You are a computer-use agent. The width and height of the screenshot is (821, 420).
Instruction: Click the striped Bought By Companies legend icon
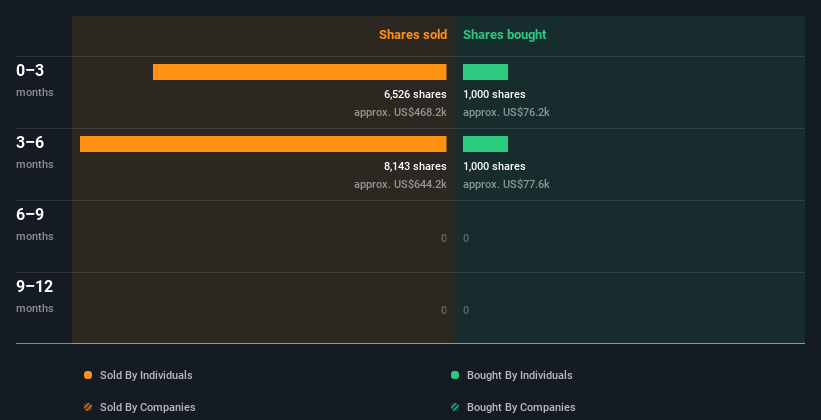455,407
